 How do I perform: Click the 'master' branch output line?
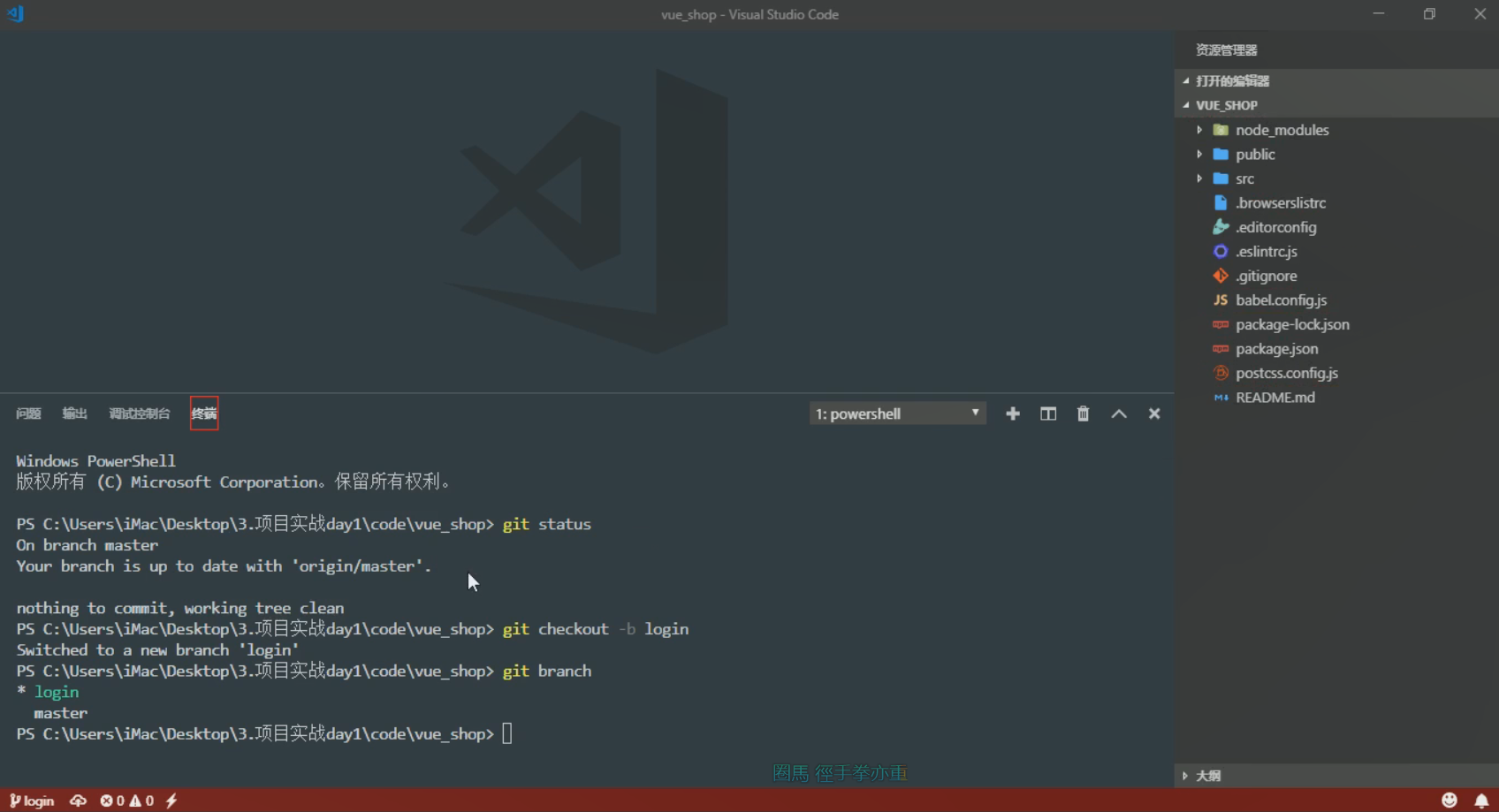(x=61, y=713)
